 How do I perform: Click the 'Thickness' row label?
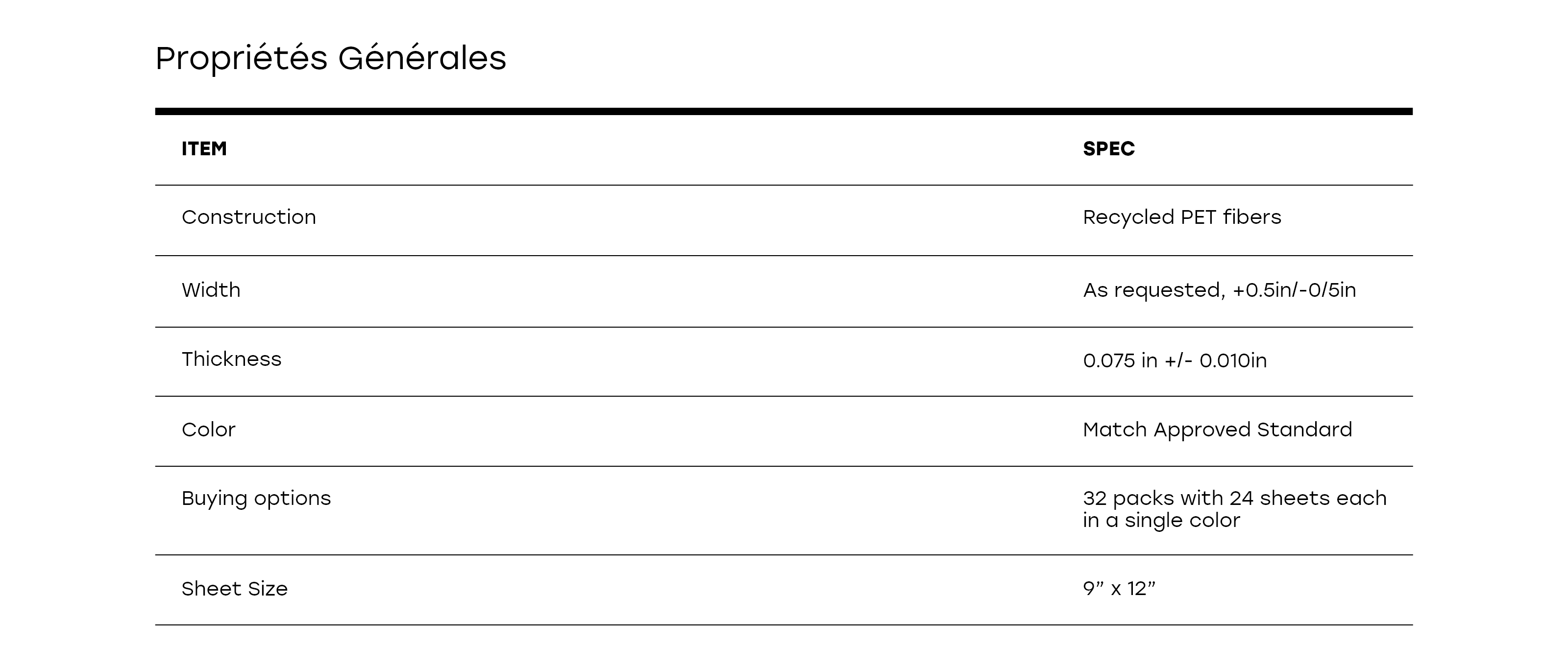(x=231, y=359)
